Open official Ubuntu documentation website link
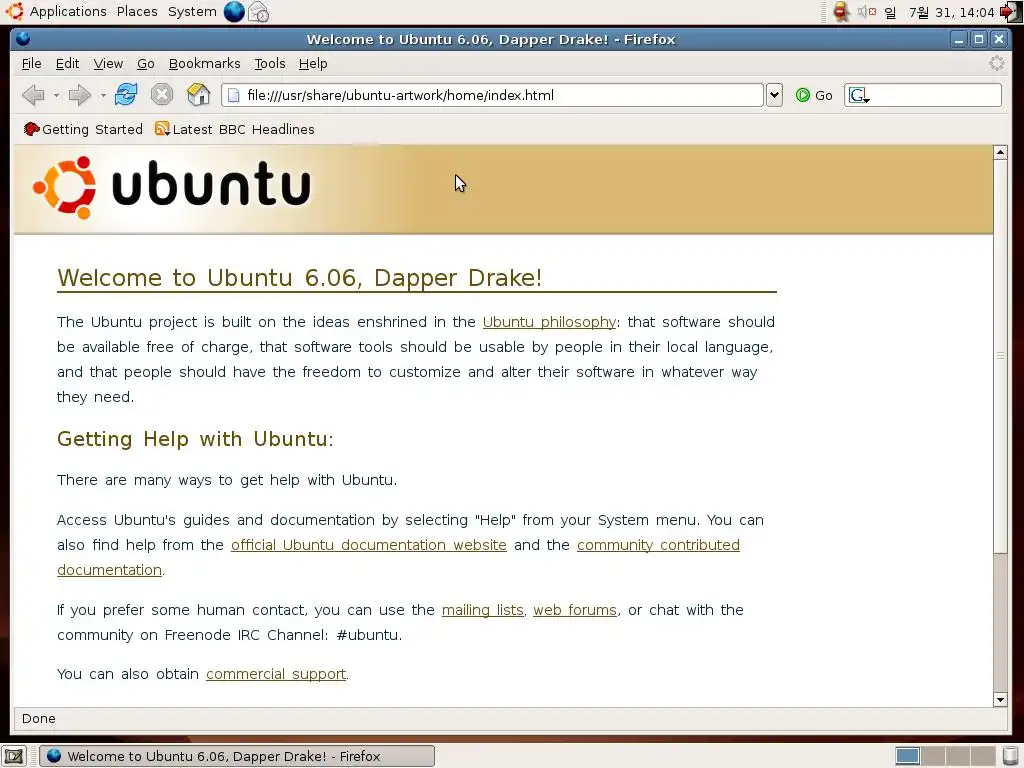Image resolution: width=1024 pixels, height=768 pixels. [368, 545]
